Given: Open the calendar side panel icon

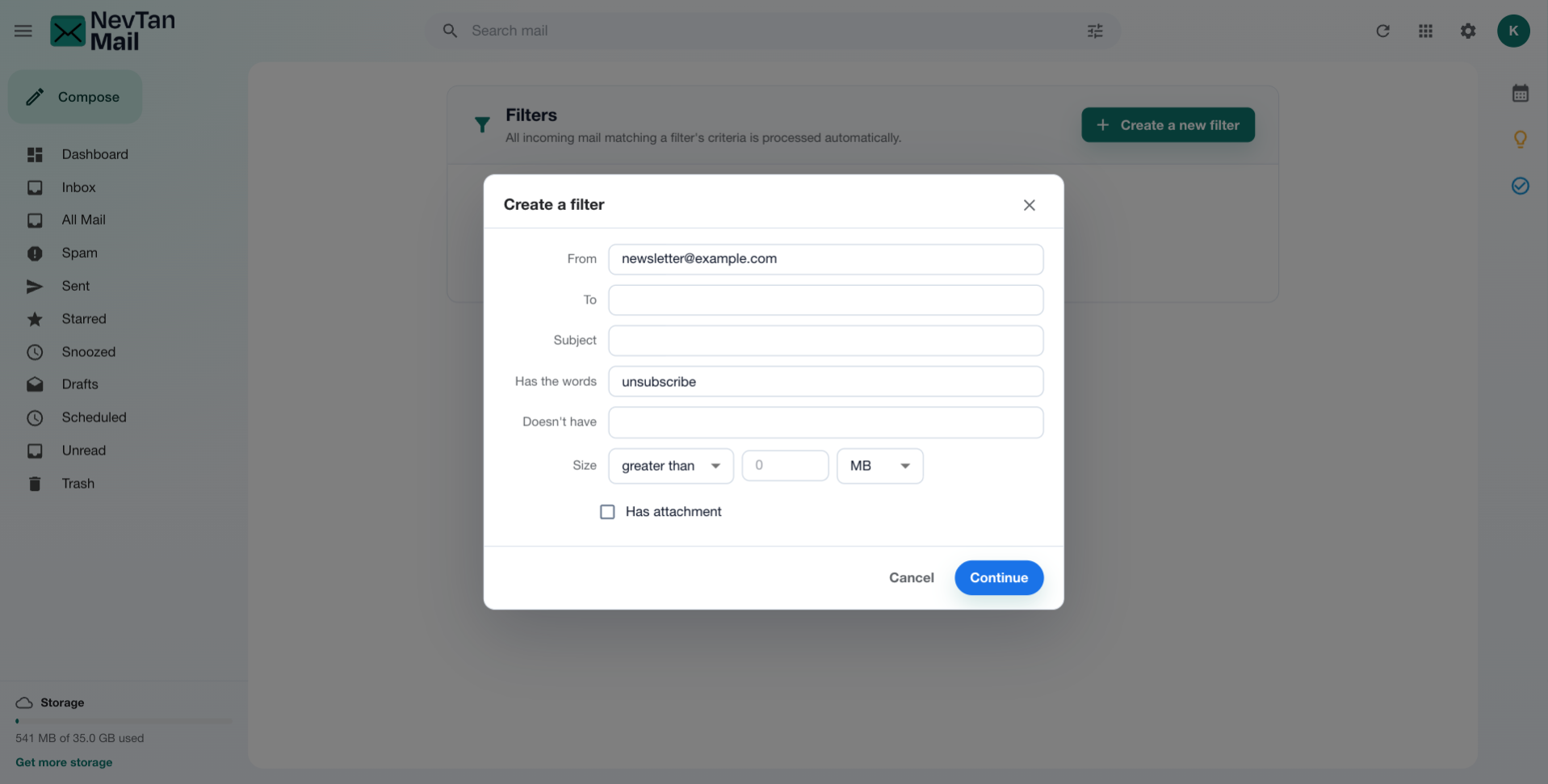Looking at the screenshot, I should pos(1521,93).
